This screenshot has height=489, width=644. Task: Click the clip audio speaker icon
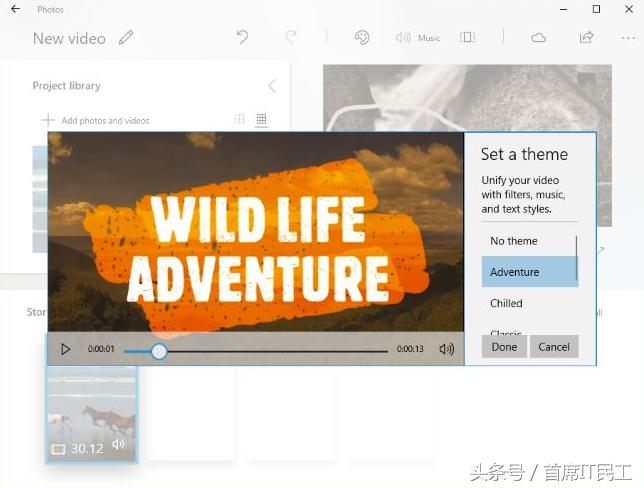[118, 444]
